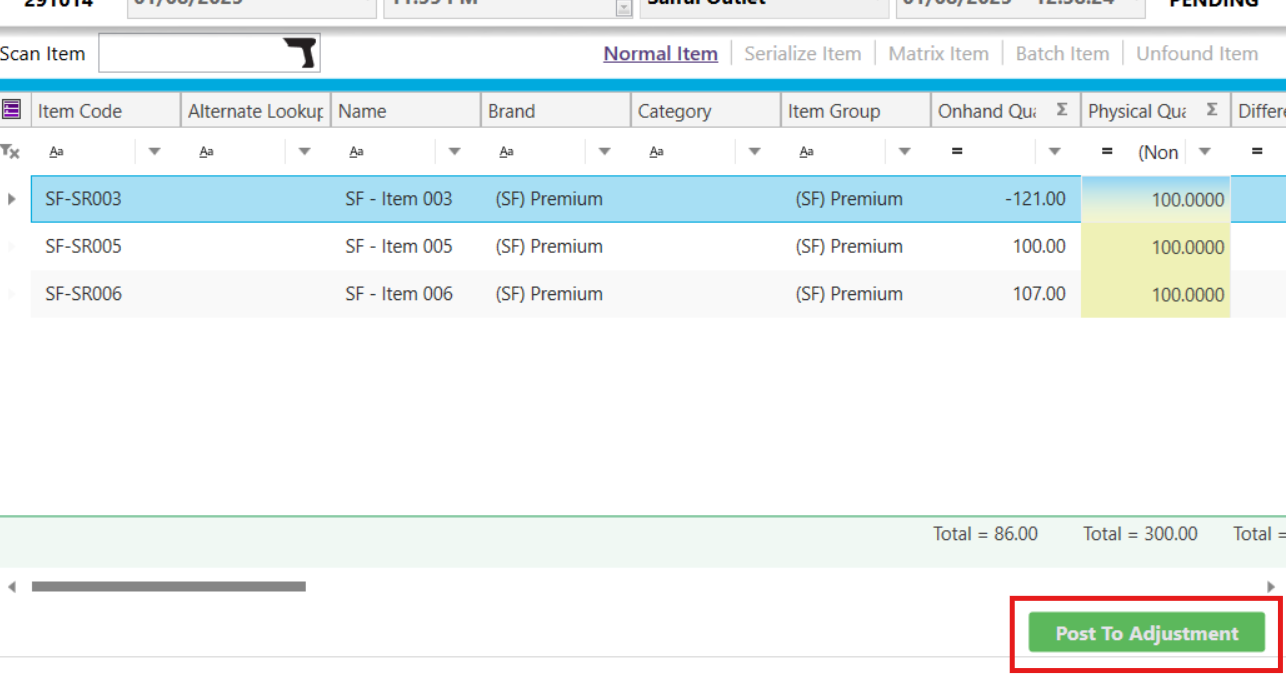Switch to the Normal Item tab

pyautogui.click(x=659, y=54)
